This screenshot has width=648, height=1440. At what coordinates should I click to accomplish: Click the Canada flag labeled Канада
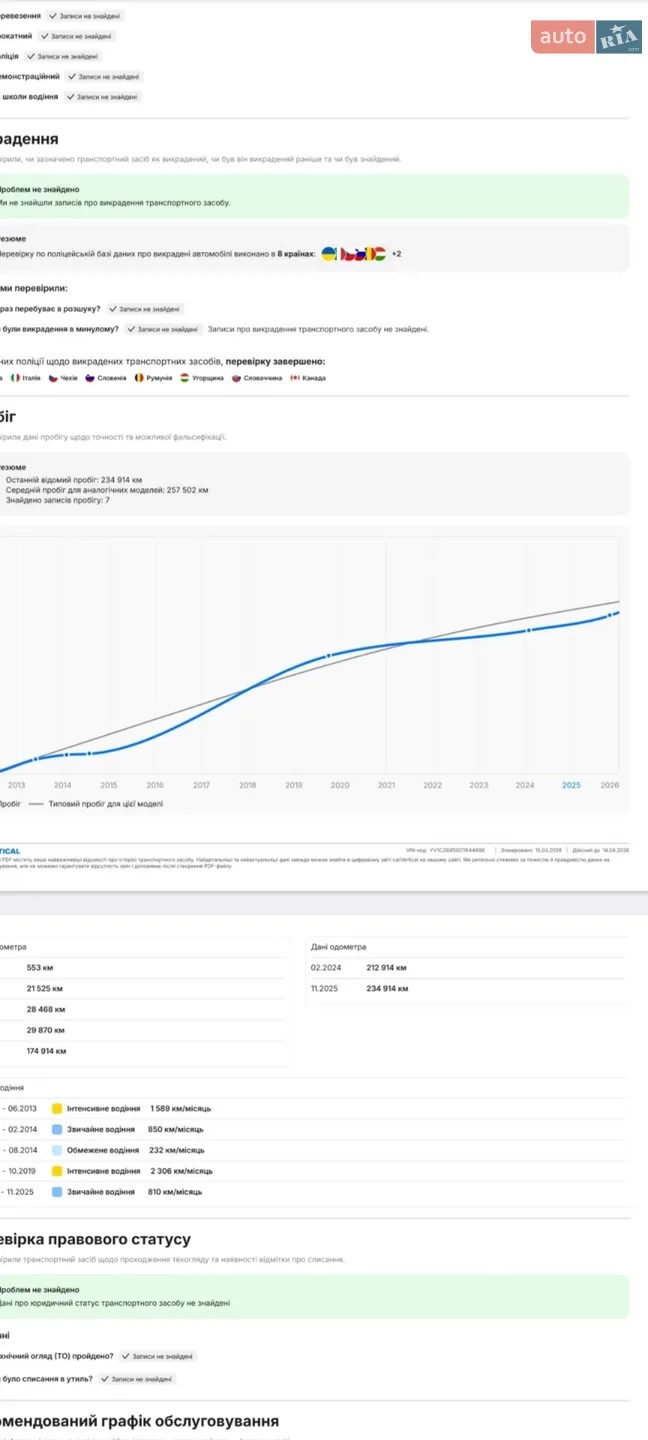point(294,378)
